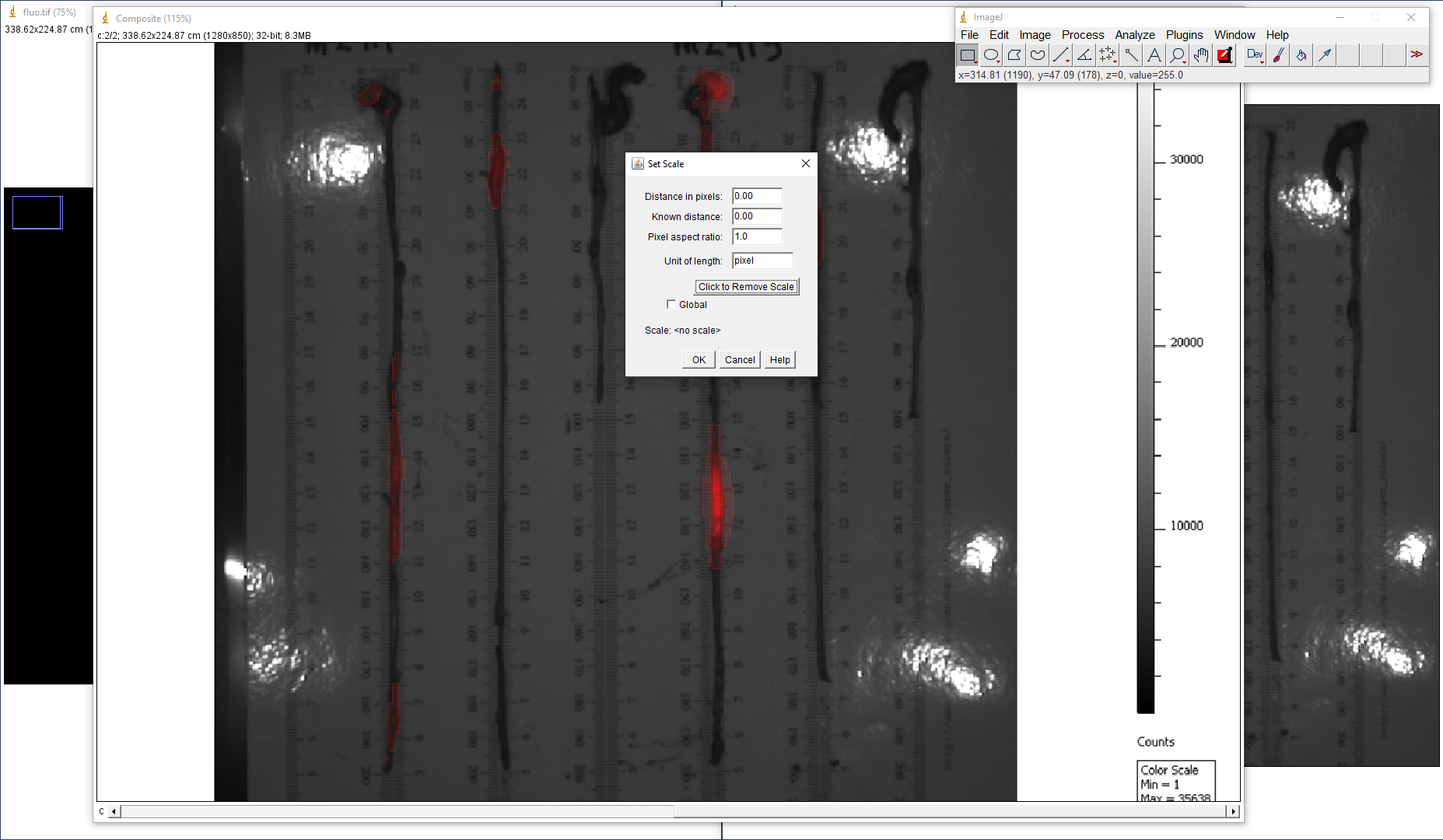The width and height of the screenshot is (1443, 840).
Task: Activate the Hand scrolling tool
Action: coord(1201,55)
